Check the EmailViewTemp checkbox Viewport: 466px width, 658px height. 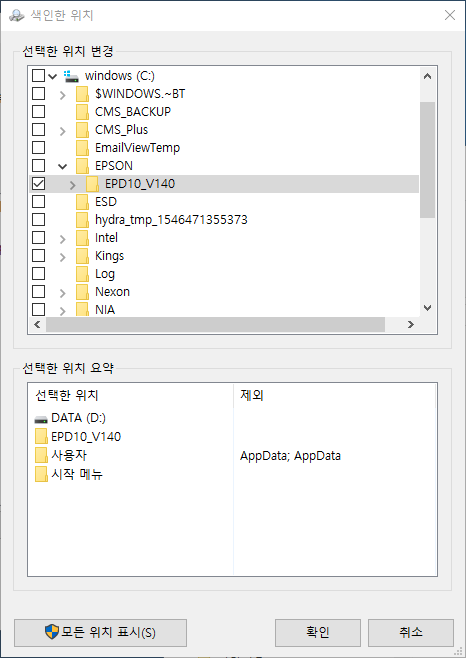click(x=38, y=148)
